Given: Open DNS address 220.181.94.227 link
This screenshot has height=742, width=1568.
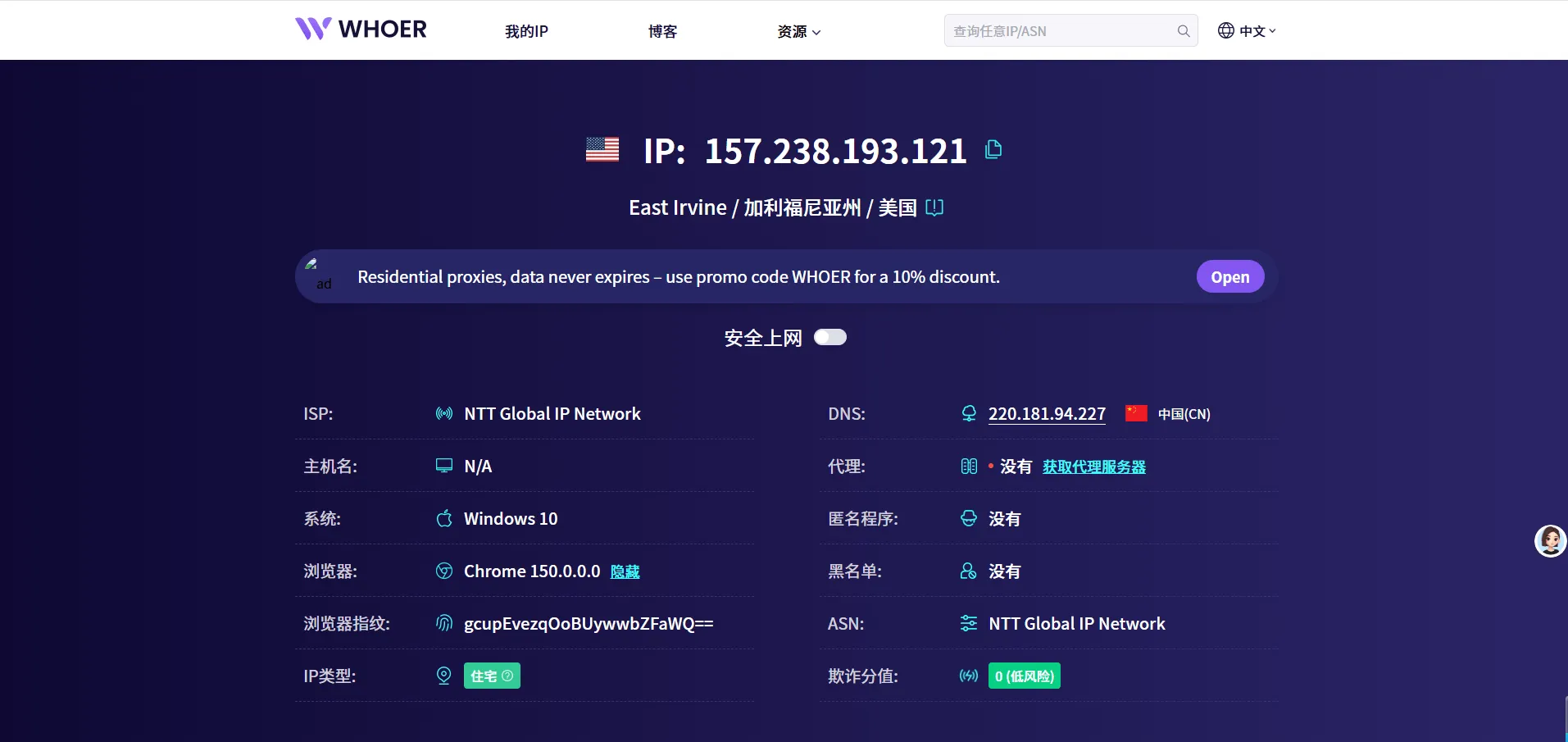Looking at the screenshot, I should (x=1047, y=414).
